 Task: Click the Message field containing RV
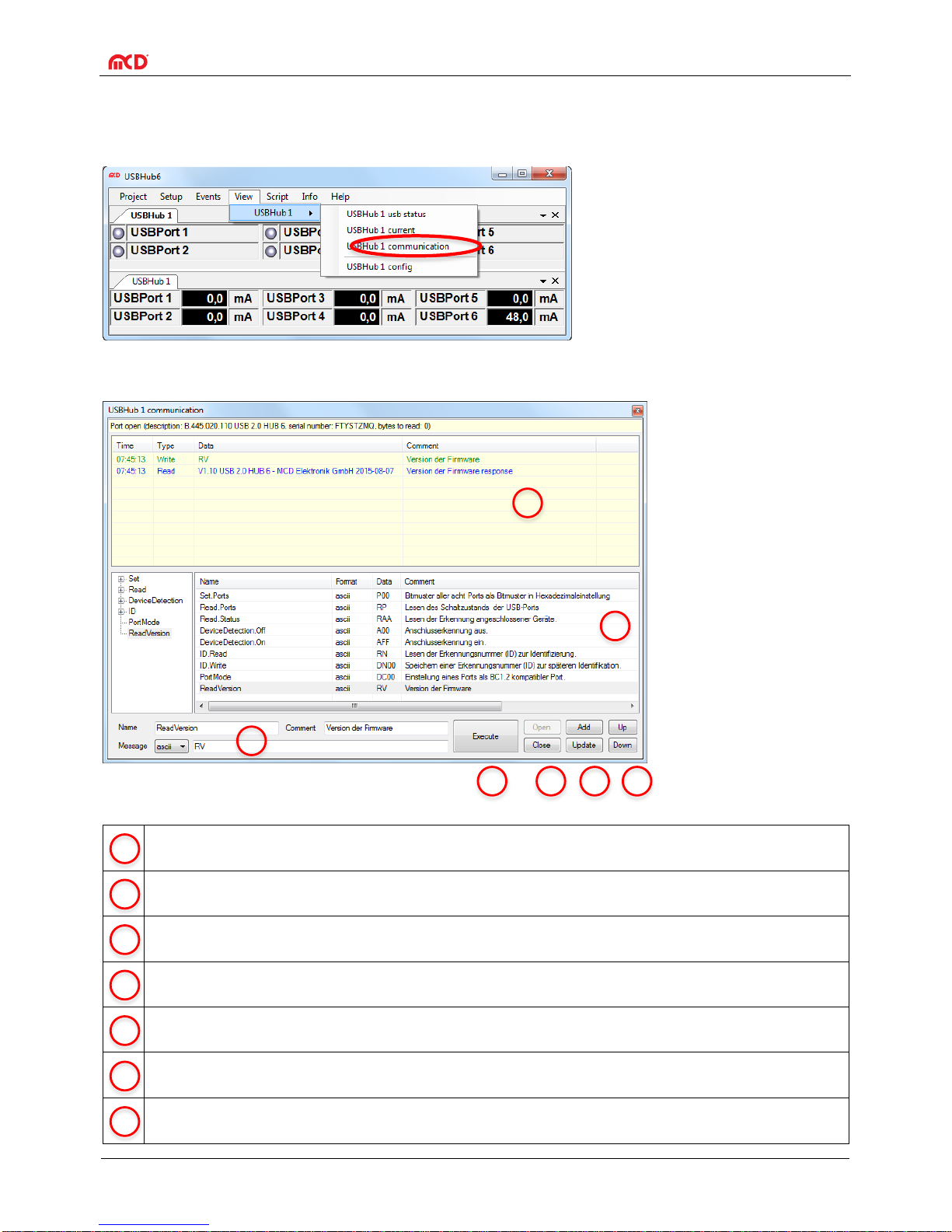click(320, 746)
